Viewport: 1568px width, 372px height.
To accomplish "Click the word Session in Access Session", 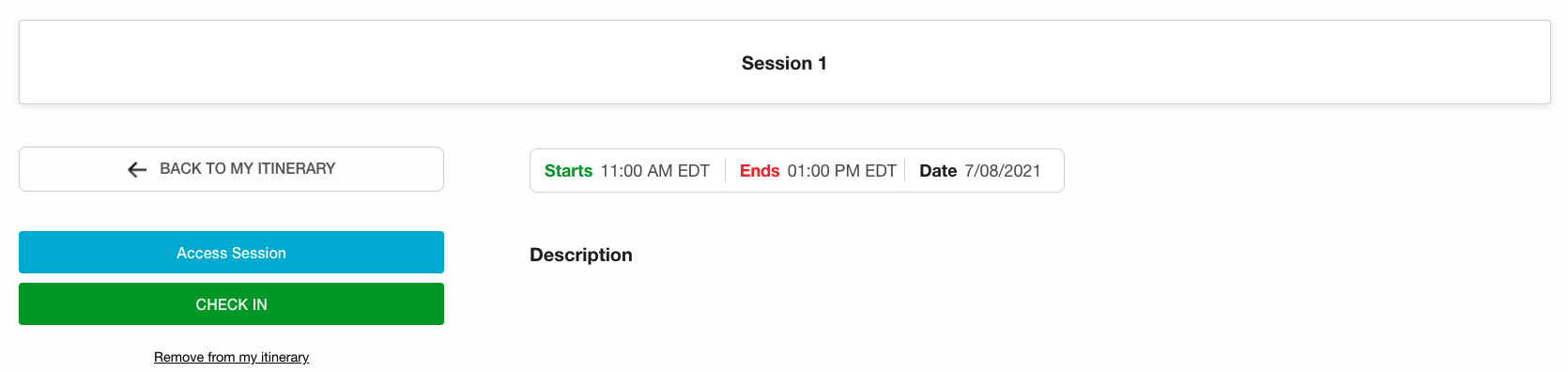I will click(259, 253).
